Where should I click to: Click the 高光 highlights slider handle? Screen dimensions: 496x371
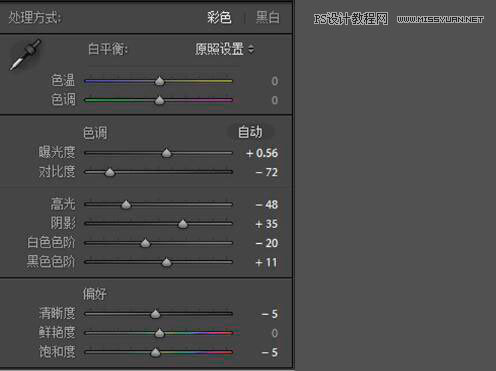(126, 204)
